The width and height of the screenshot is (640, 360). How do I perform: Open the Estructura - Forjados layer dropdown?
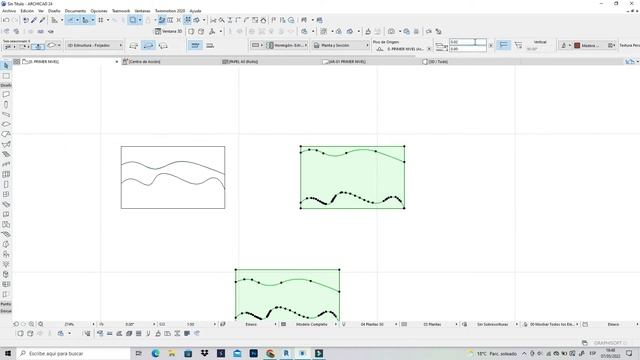[x=95, y=46]
